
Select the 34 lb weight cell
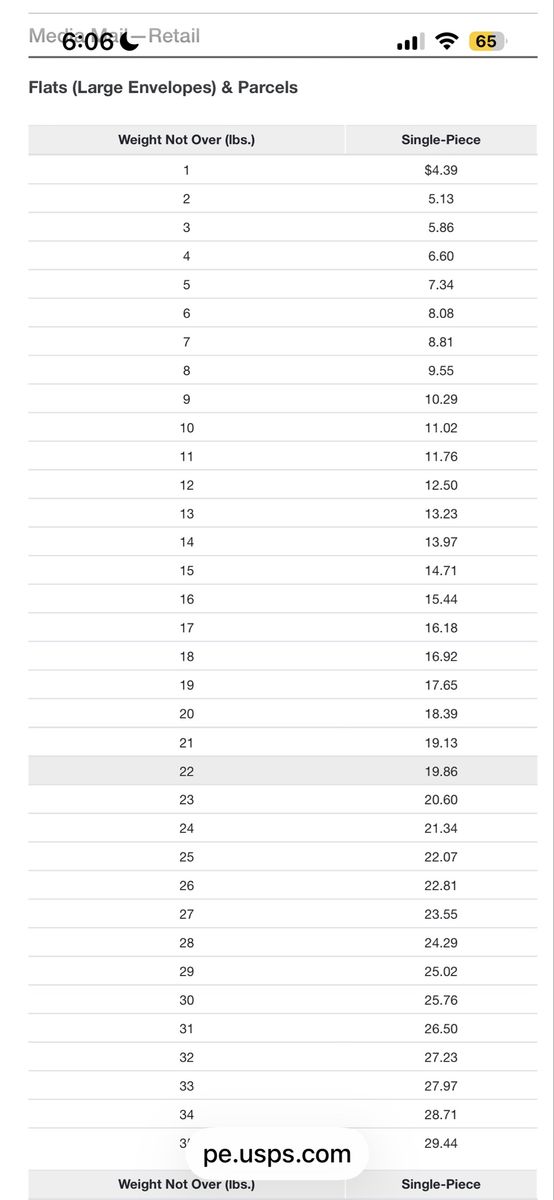(186, 1114)
